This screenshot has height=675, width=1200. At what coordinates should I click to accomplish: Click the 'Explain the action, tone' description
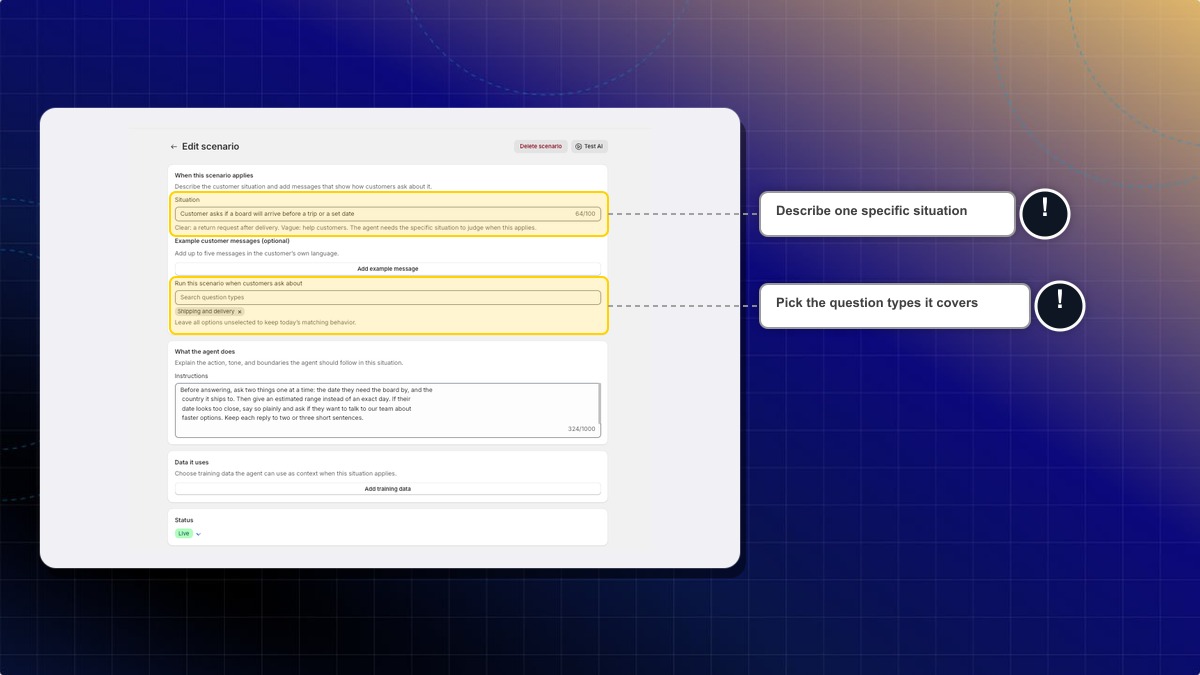(x=289, y=363)
